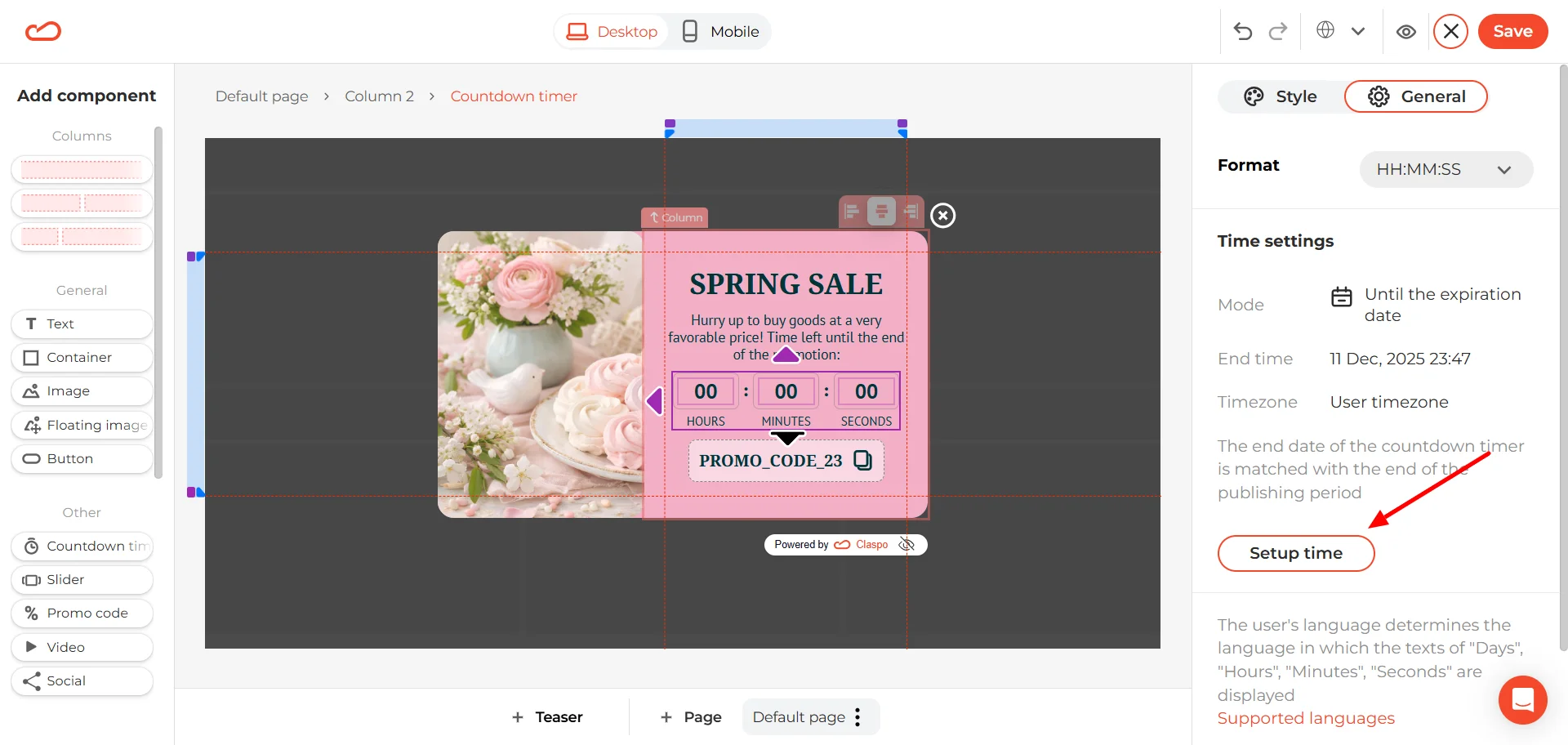Click the Undo icon

click(1242, 31)
